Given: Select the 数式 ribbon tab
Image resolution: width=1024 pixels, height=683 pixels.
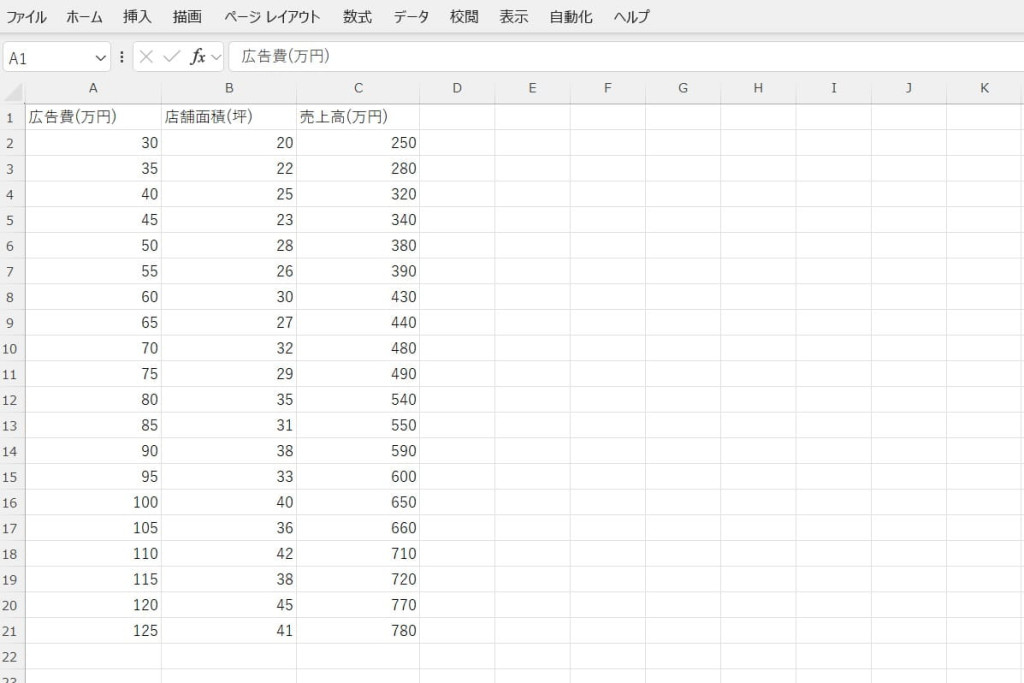Looking at the screenshot, I should point(357,17).
